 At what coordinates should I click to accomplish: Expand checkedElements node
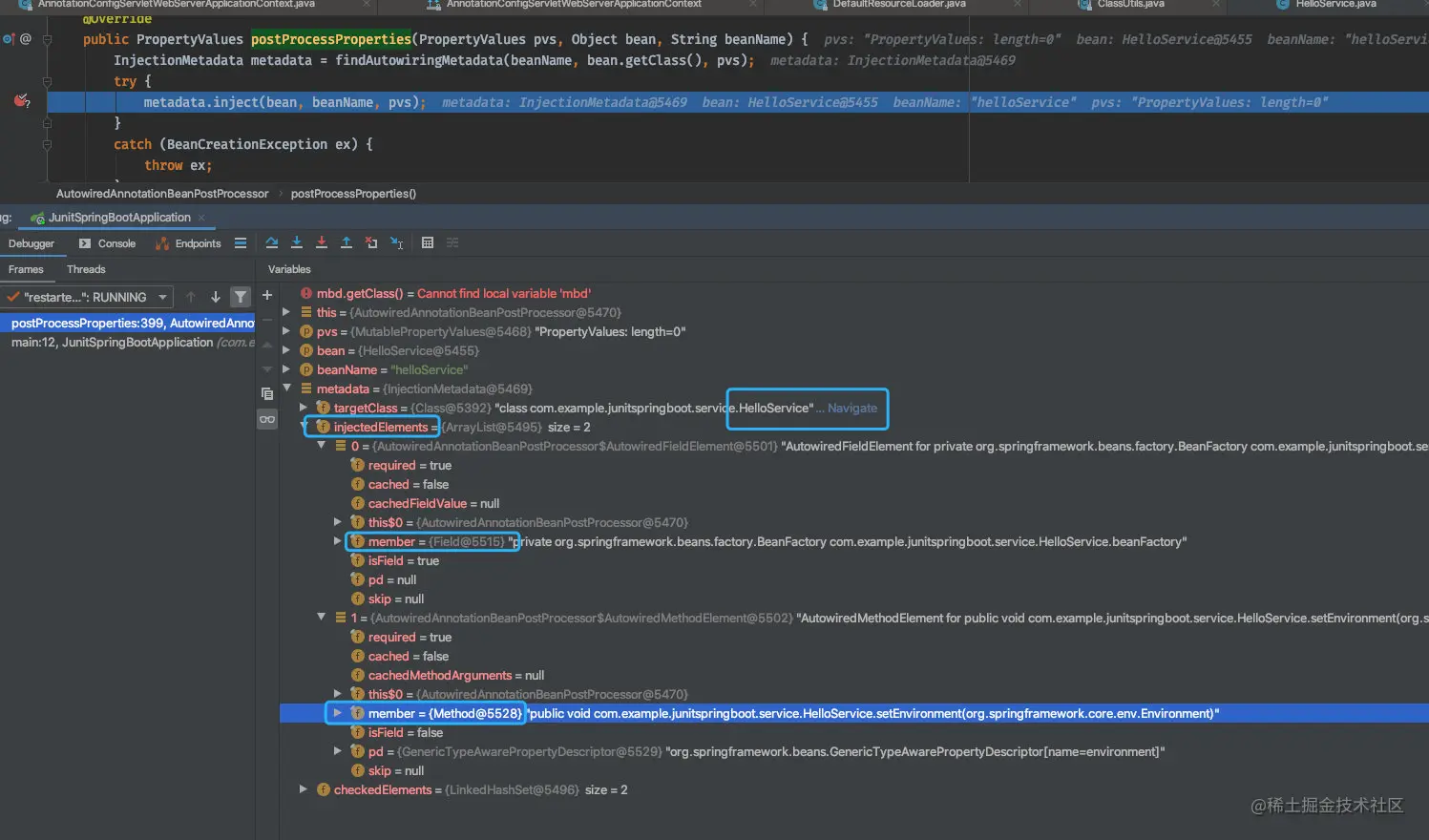[303, 789]
